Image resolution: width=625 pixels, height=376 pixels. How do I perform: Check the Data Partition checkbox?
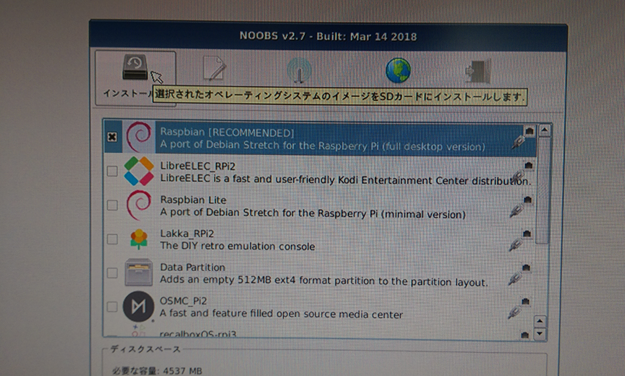(x=112, y=273)
